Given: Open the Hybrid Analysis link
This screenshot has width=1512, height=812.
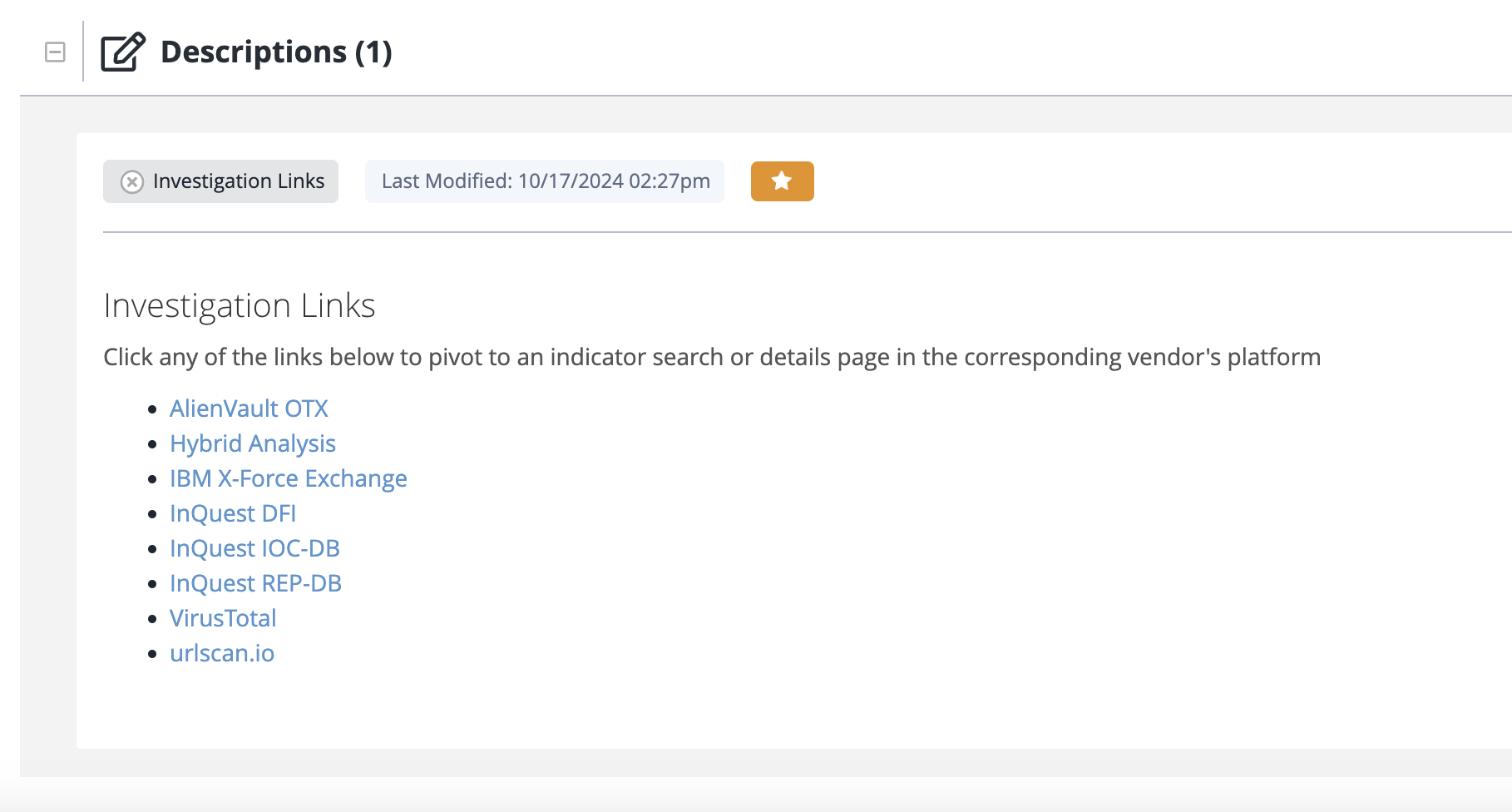Looking at the screenshot, I should click(x=253, y=443).
